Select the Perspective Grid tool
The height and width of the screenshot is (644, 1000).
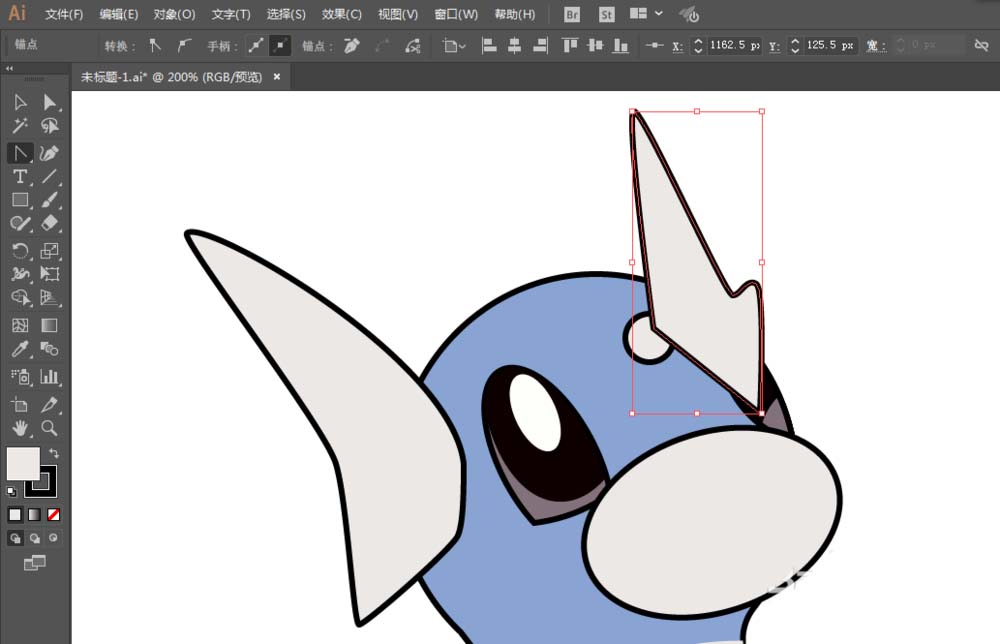tap(49, 298)
